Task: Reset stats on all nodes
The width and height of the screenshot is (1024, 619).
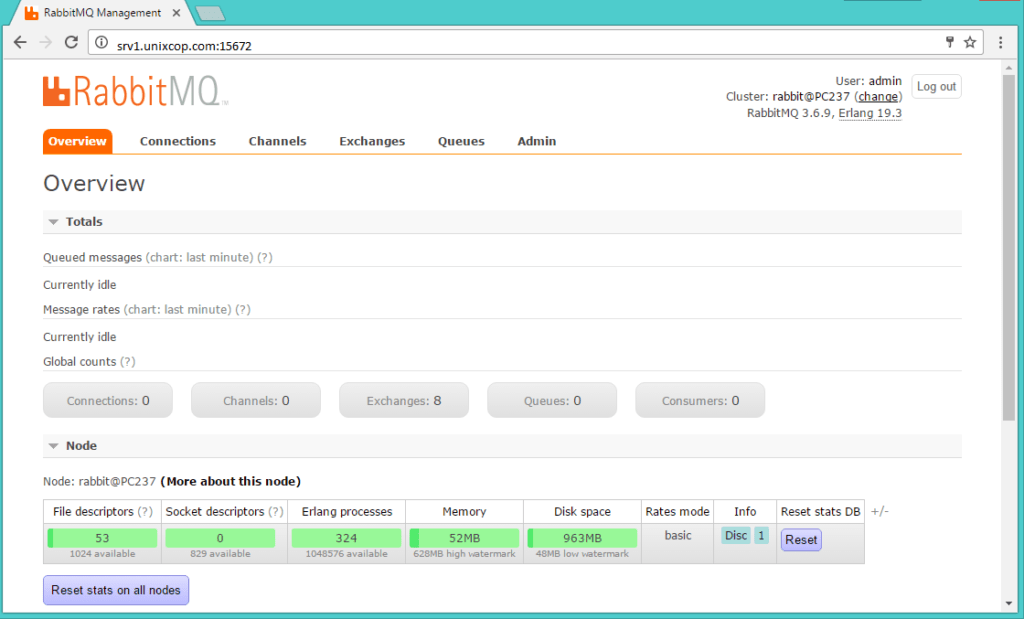Action: tap(116, 590)
